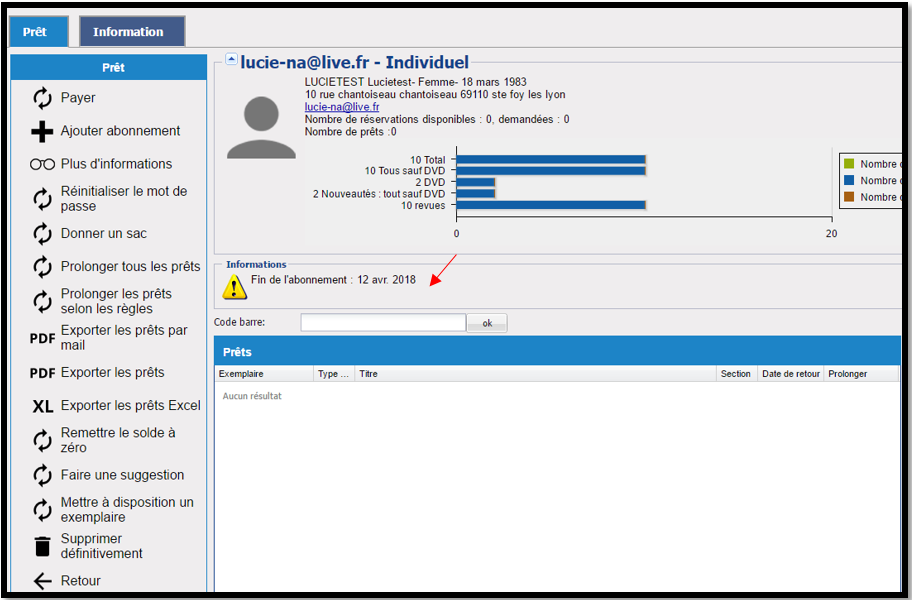
Task: Sort by the Exemplaire column header
Action: 264,374
